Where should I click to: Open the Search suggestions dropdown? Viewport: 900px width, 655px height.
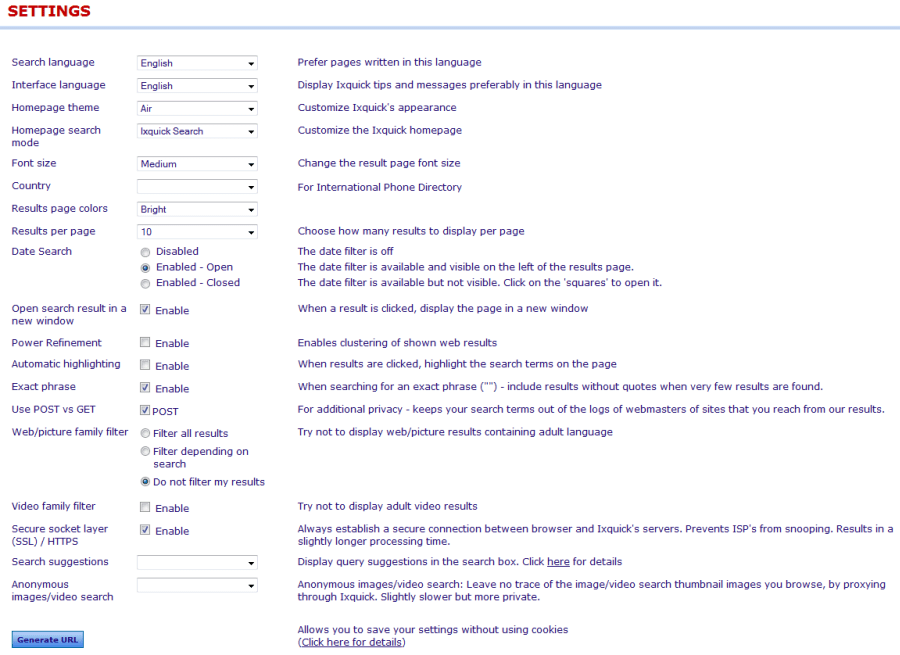(x=197, y=563)
